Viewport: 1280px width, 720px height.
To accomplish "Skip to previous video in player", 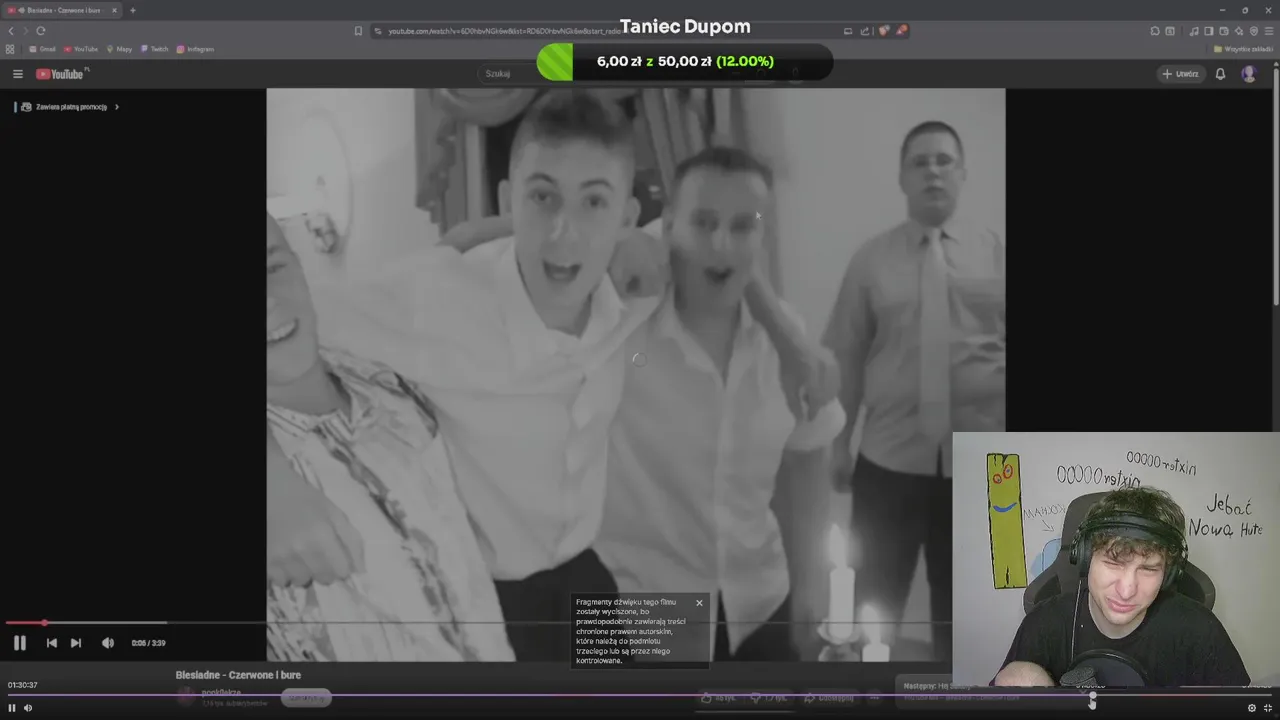I will pos(52,643).
